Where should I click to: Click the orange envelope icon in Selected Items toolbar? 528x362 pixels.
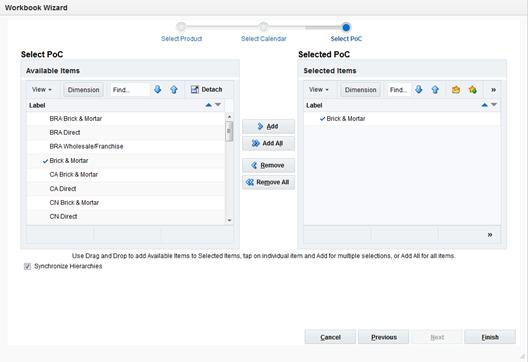(x=456, y=90)
